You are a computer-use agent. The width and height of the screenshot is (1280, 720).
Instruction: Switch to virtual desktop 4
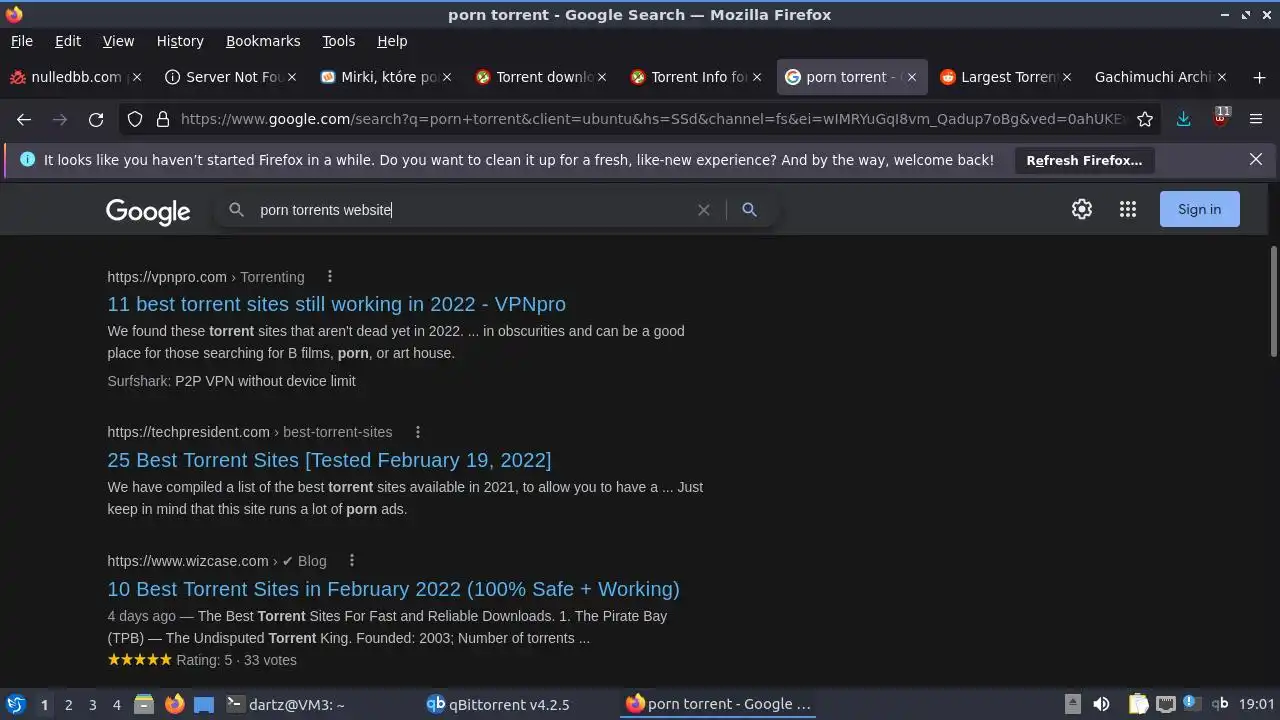(x=116, y=704)
